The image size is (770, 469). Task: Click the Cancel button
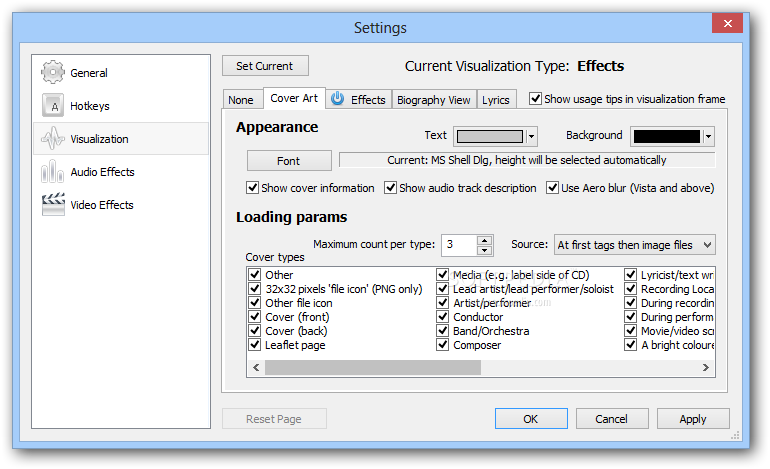click(612, 419)
